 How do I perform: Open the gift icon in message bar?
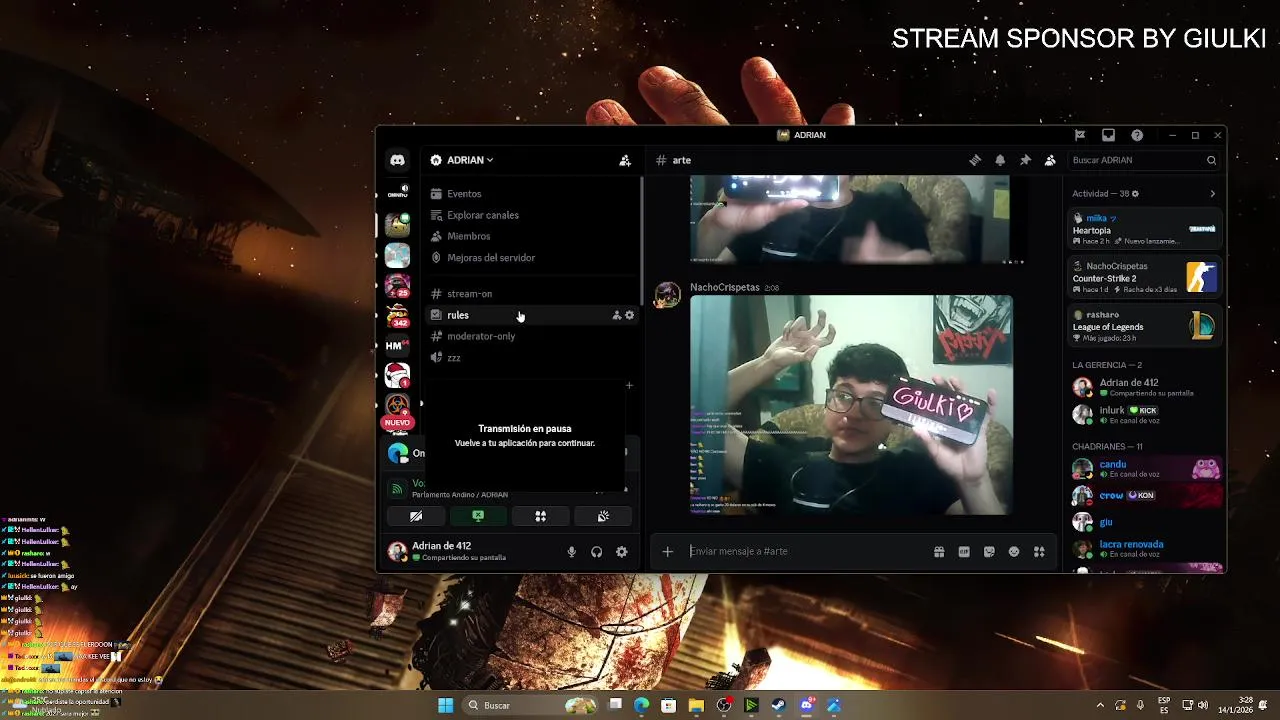[939, 552]
